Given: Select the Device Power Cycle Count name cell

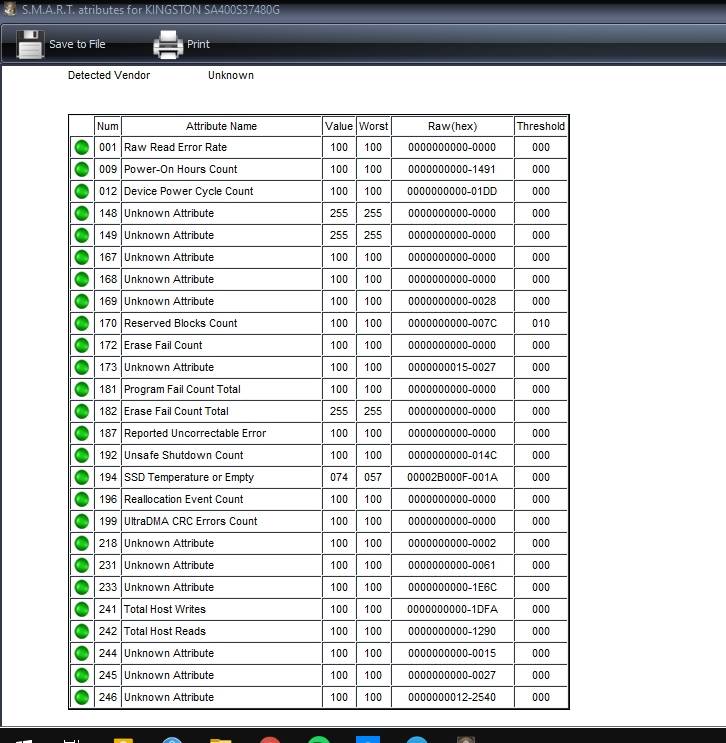Looking at the screenshot, I should (221, 191).
